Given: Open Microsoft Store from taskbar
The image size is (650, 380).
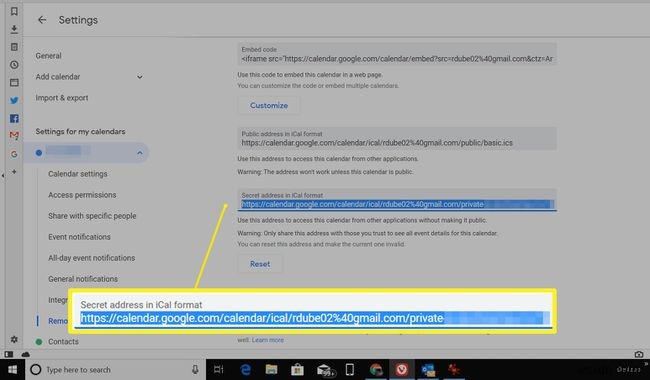Looking at the screenshot, I should point(297,370).
